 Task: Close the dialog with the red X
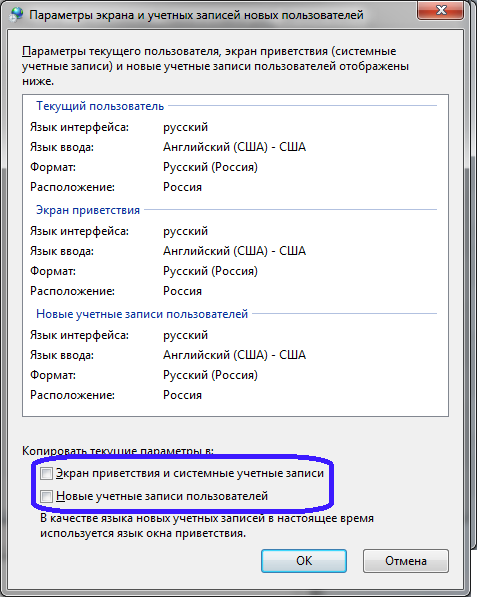440,9
